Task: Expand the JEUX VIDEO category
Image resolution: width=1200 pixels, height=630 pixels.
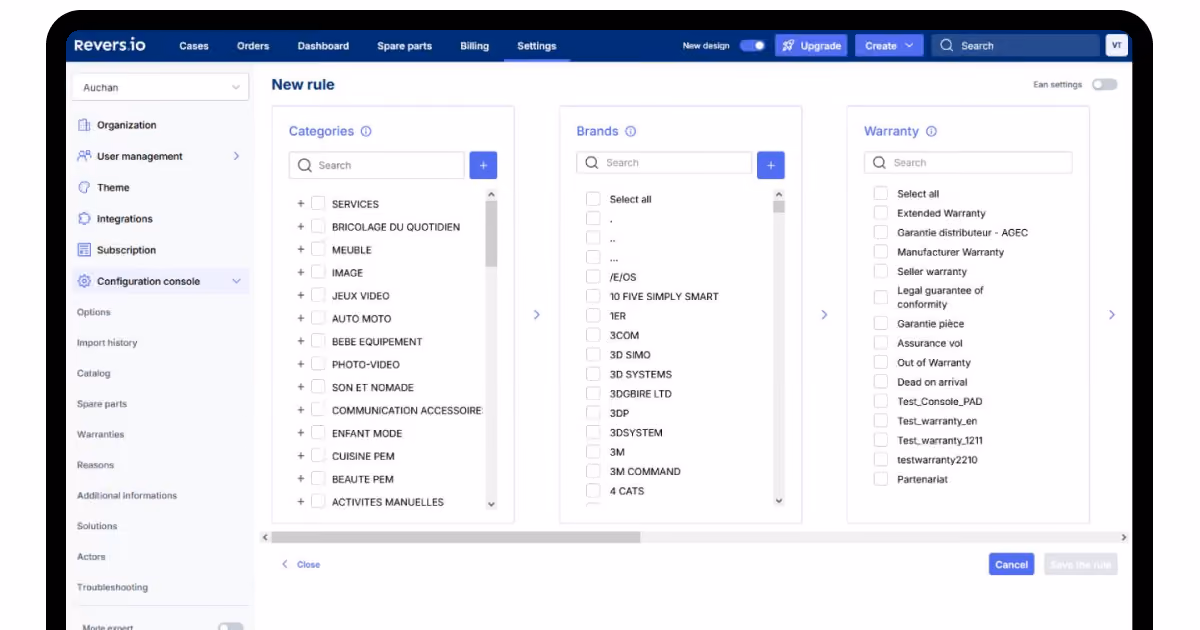Action: (x=300, y=295)
